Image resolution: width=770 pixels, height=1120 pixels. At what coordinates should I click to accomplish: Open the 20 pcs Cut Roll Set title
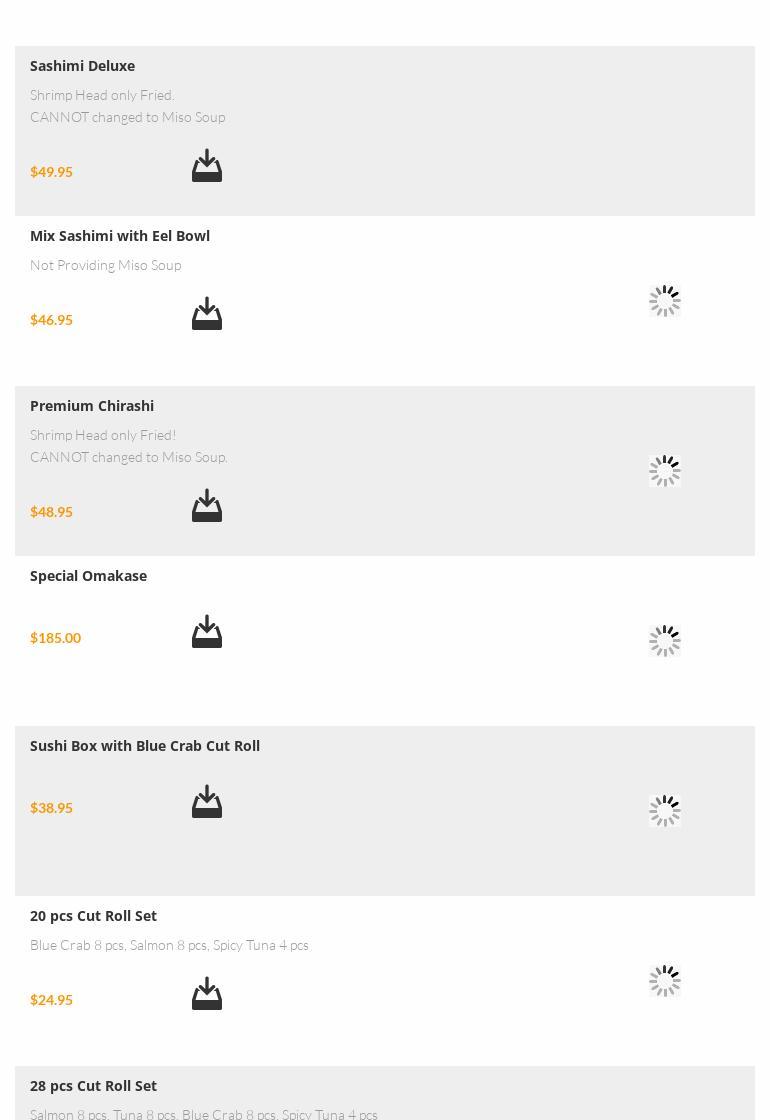point(93,916)
